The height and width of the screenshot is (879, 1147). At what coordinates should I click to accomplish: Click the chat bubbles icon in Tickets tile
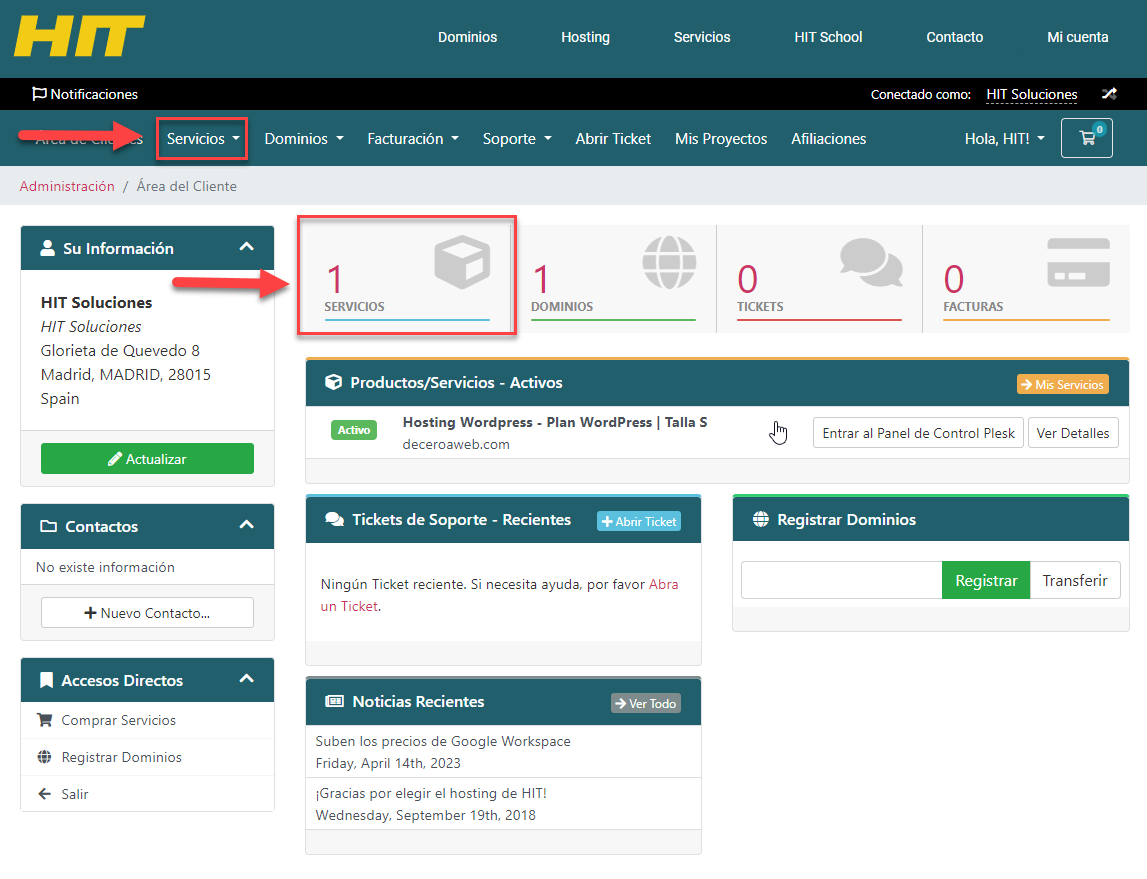click(x=871, y=262)
